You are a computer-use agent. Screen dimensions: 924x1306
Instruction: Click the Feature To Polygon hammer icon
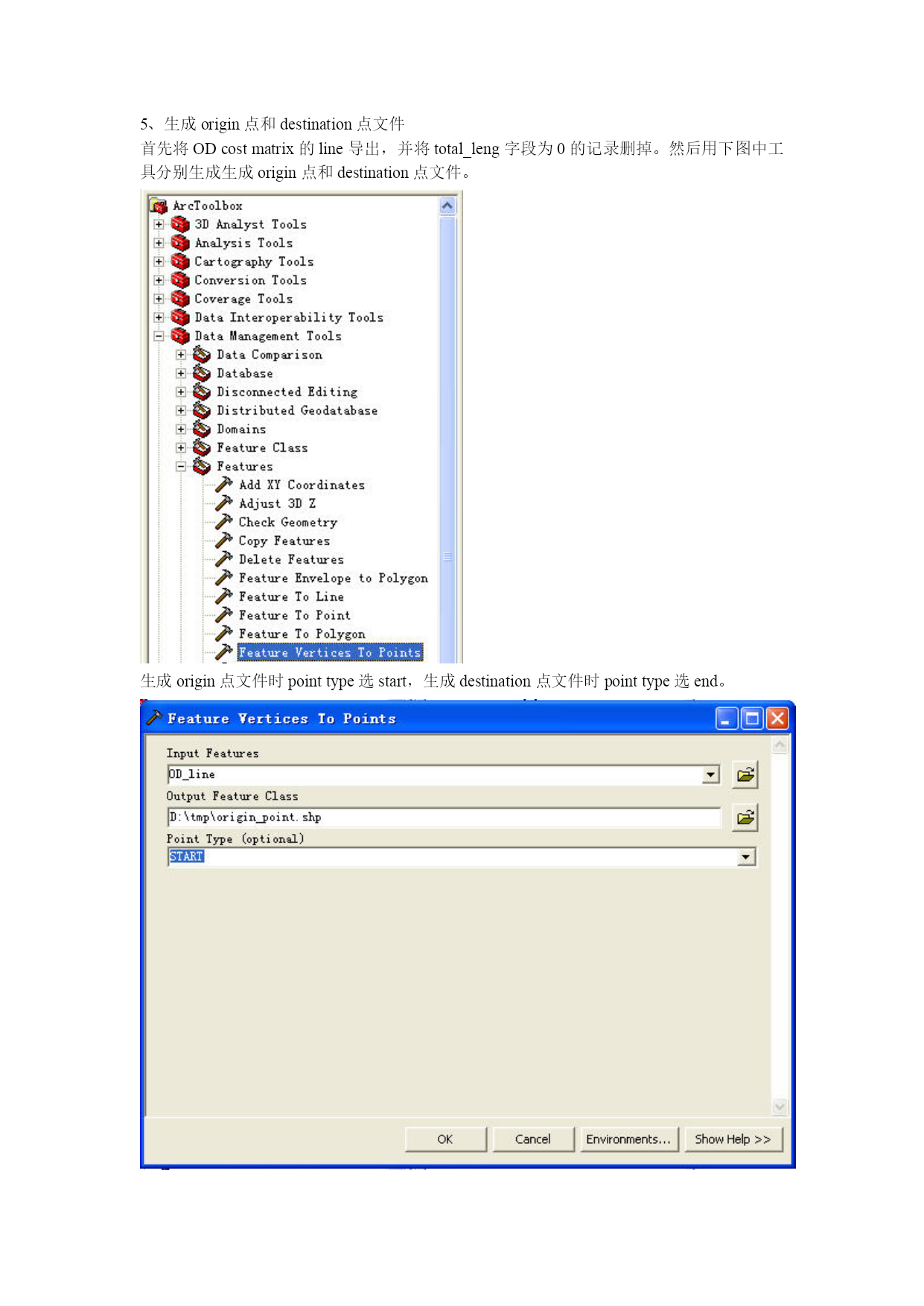(224, 634)
